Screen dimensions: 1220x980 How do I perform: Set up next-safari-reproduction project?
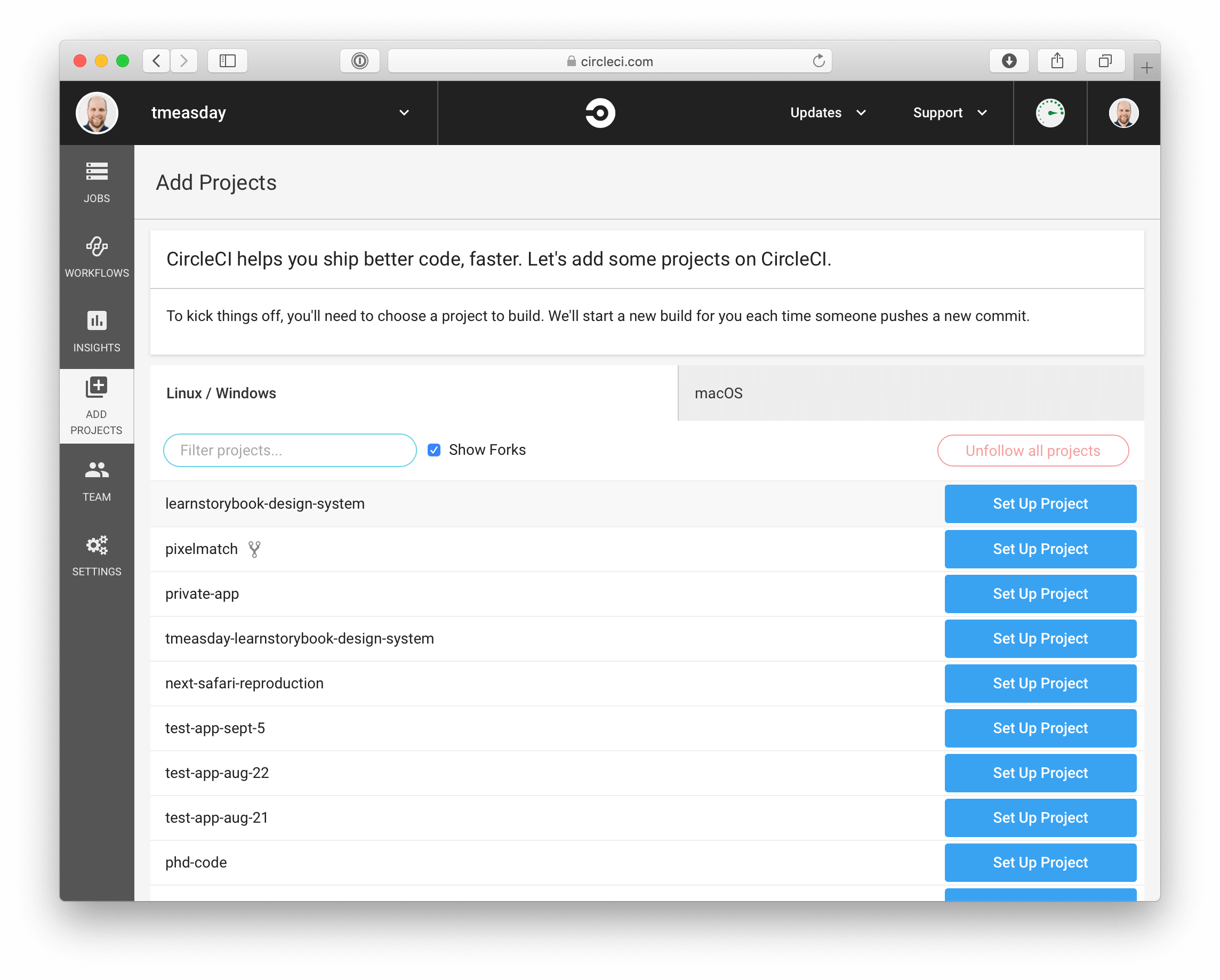click(x=1040, y=684)
